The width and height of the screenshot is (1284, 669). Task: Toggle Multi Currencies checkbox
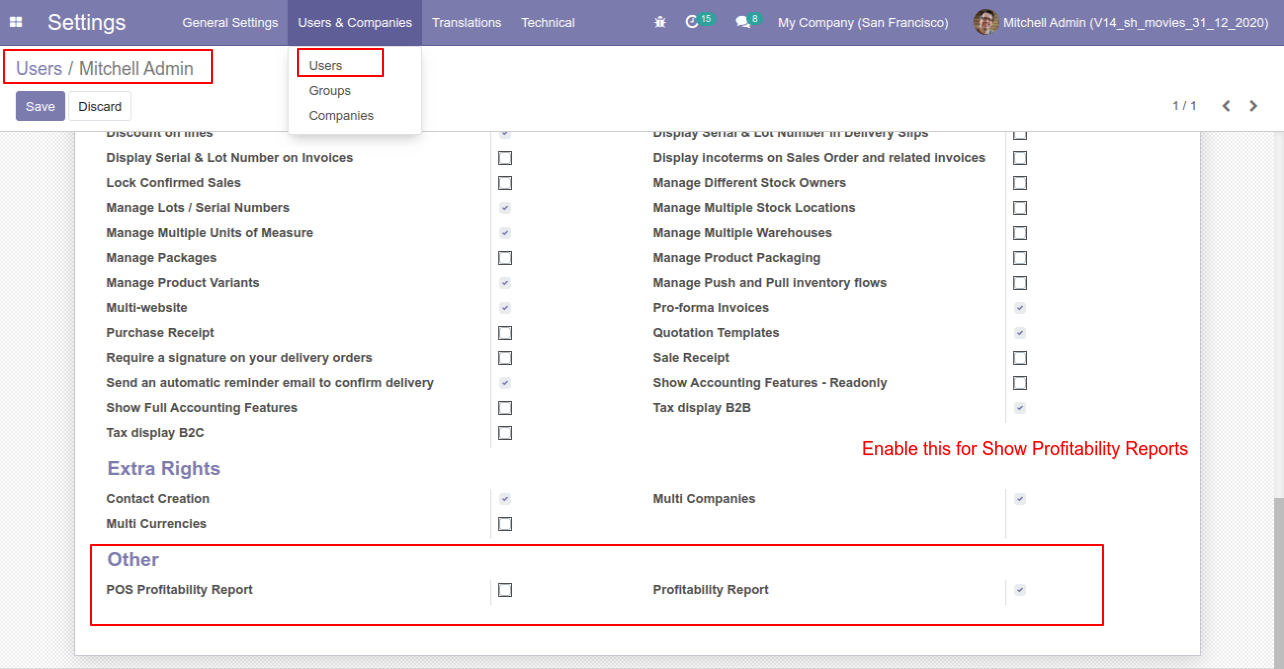coord(505,524)
